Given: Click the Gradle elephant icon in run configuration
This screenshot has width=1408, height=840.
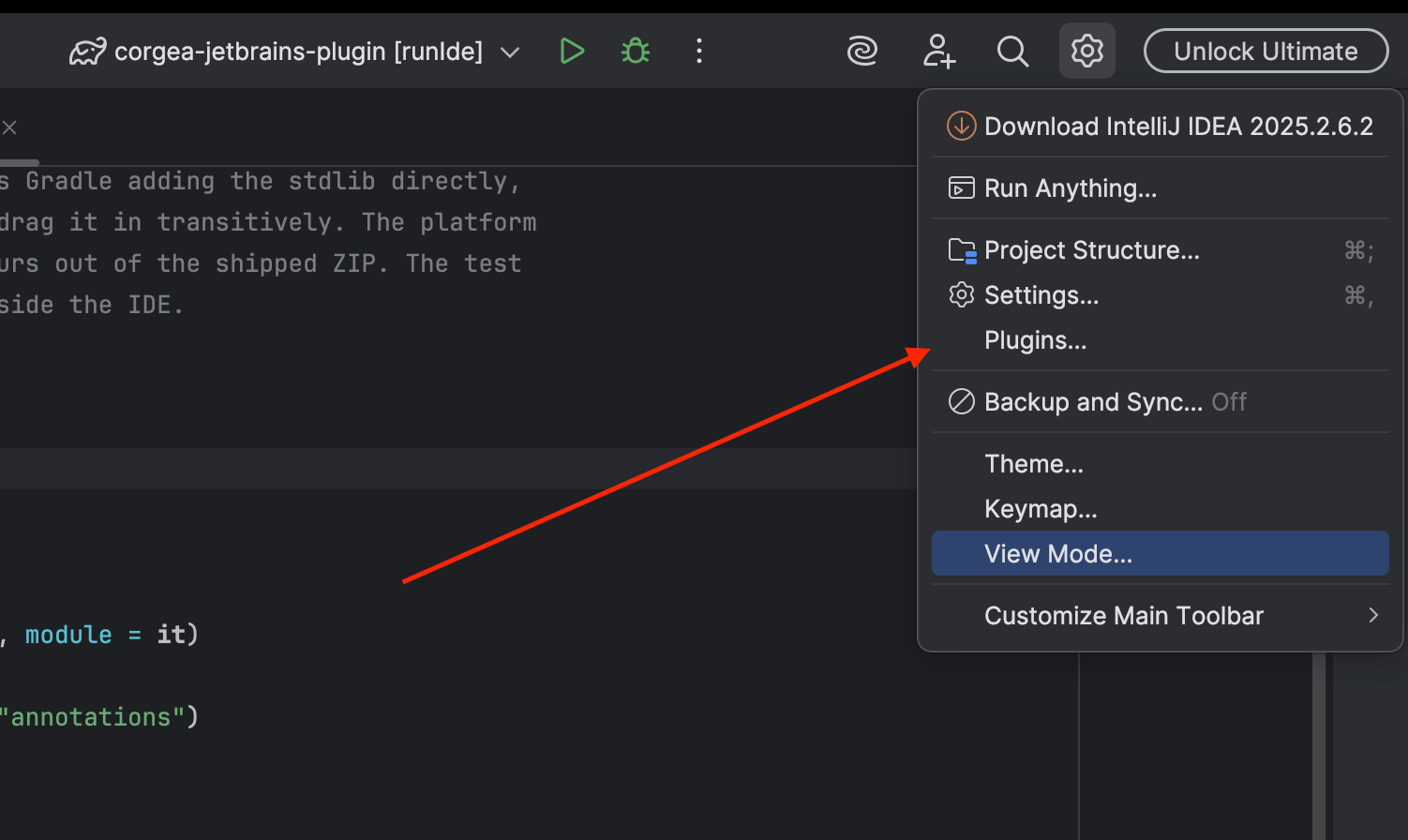Looking at the screenshot, I should tap(87, 52).
